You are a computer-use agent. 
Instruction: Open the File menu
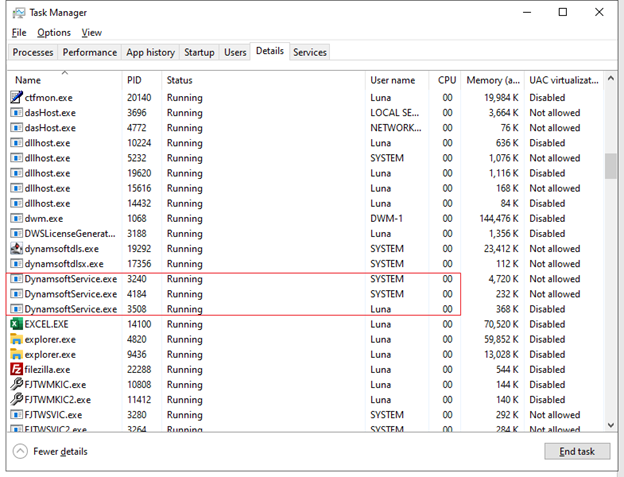pos(19,33)
